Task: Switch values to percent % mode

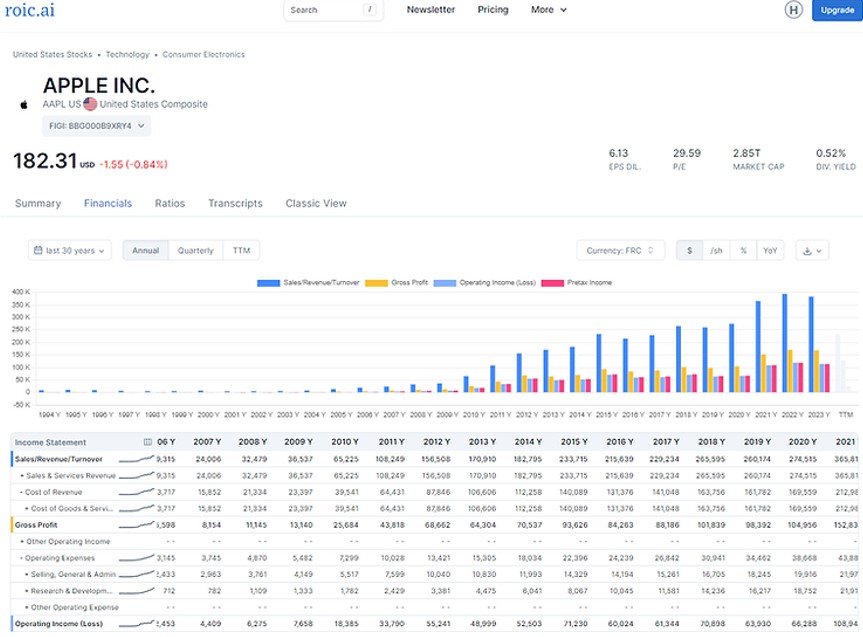Action: (x=743, y=251)
